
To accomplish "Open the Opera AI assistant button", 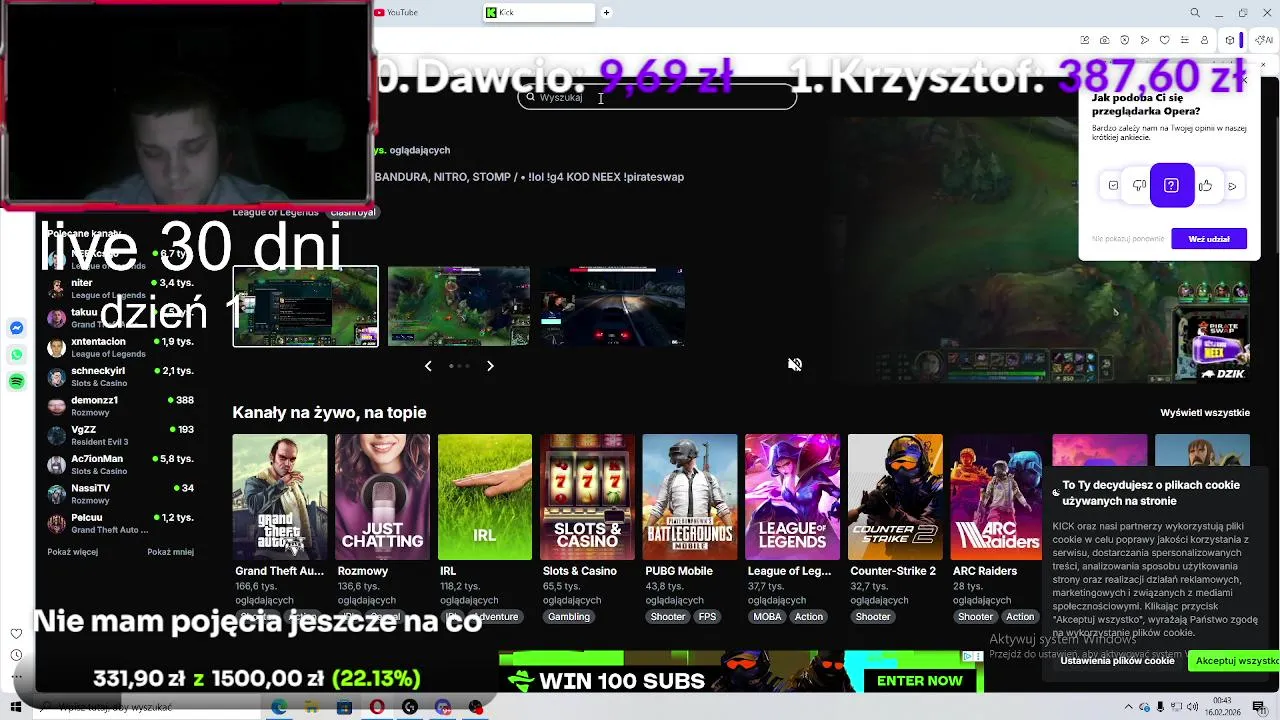I will [1265, 40].
